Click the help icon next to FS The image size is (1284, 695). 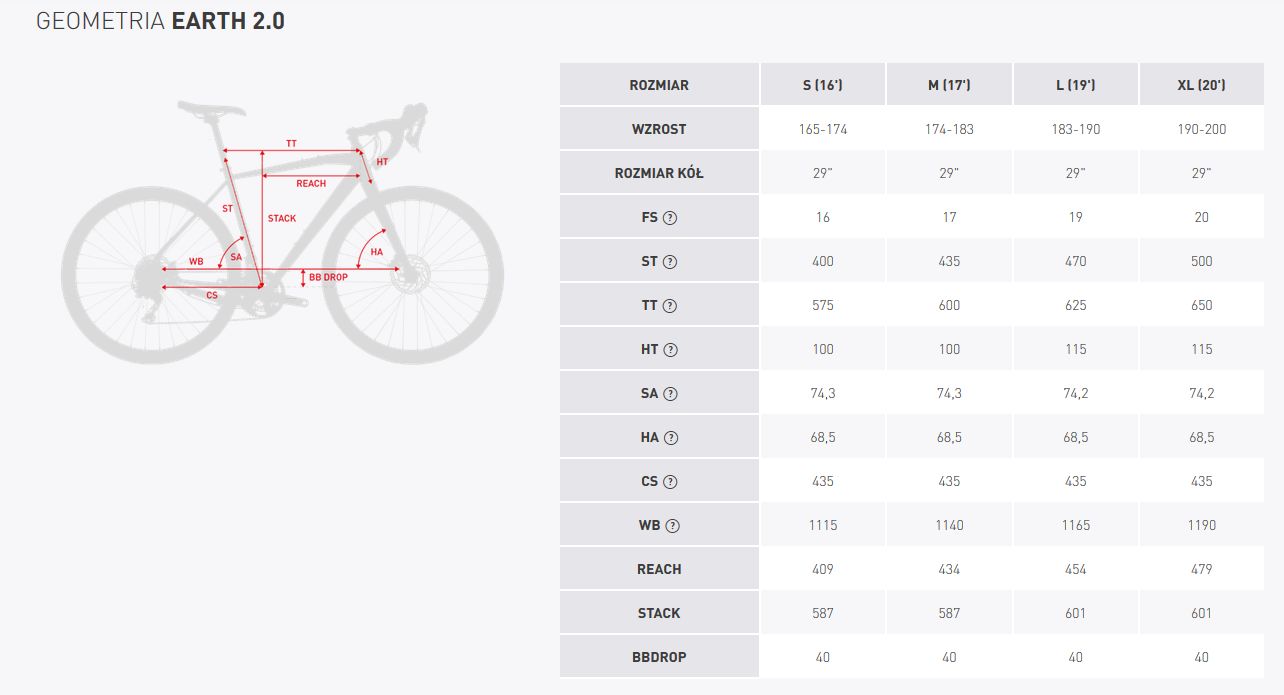point(670,218)
